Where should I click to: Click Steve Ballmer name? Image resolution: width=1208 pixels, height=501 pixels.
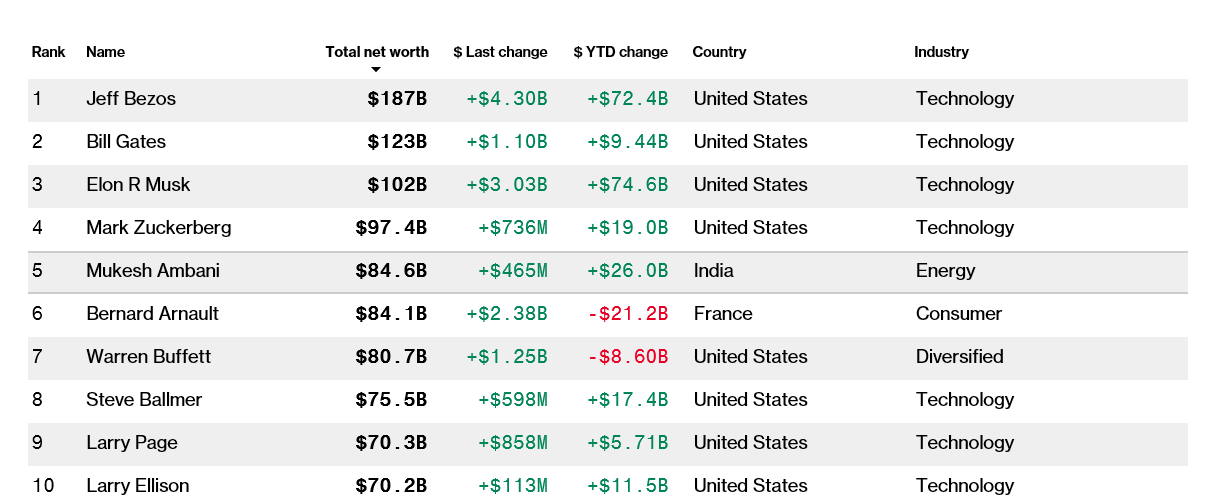click(x=144, y=400)
